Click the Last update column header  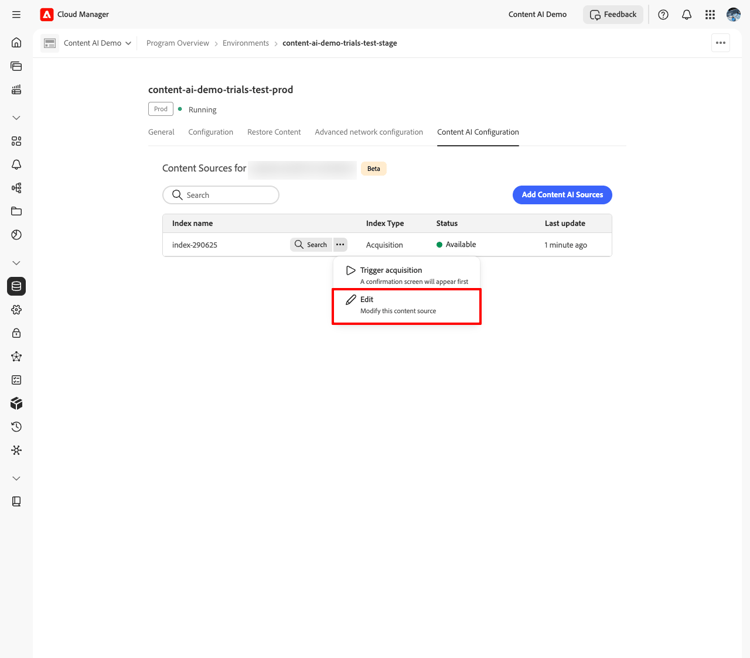pyautogui.click(x=565, y=223)
